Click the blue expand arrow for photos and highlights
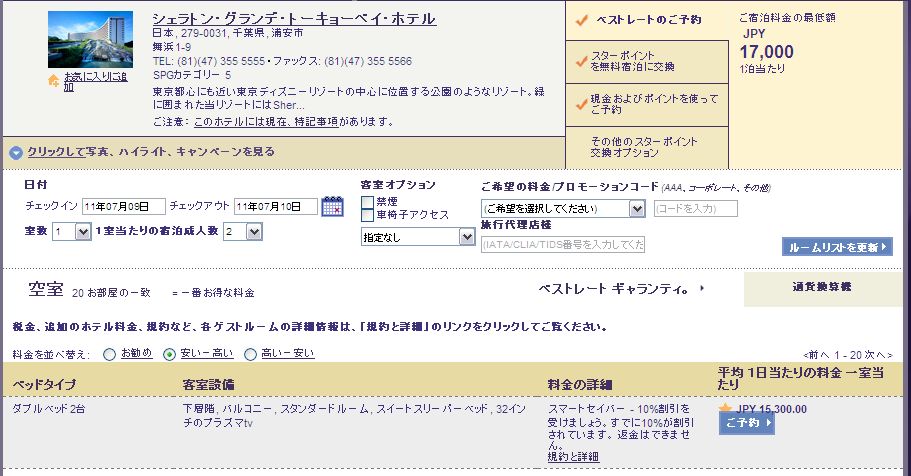 [16, 153]
